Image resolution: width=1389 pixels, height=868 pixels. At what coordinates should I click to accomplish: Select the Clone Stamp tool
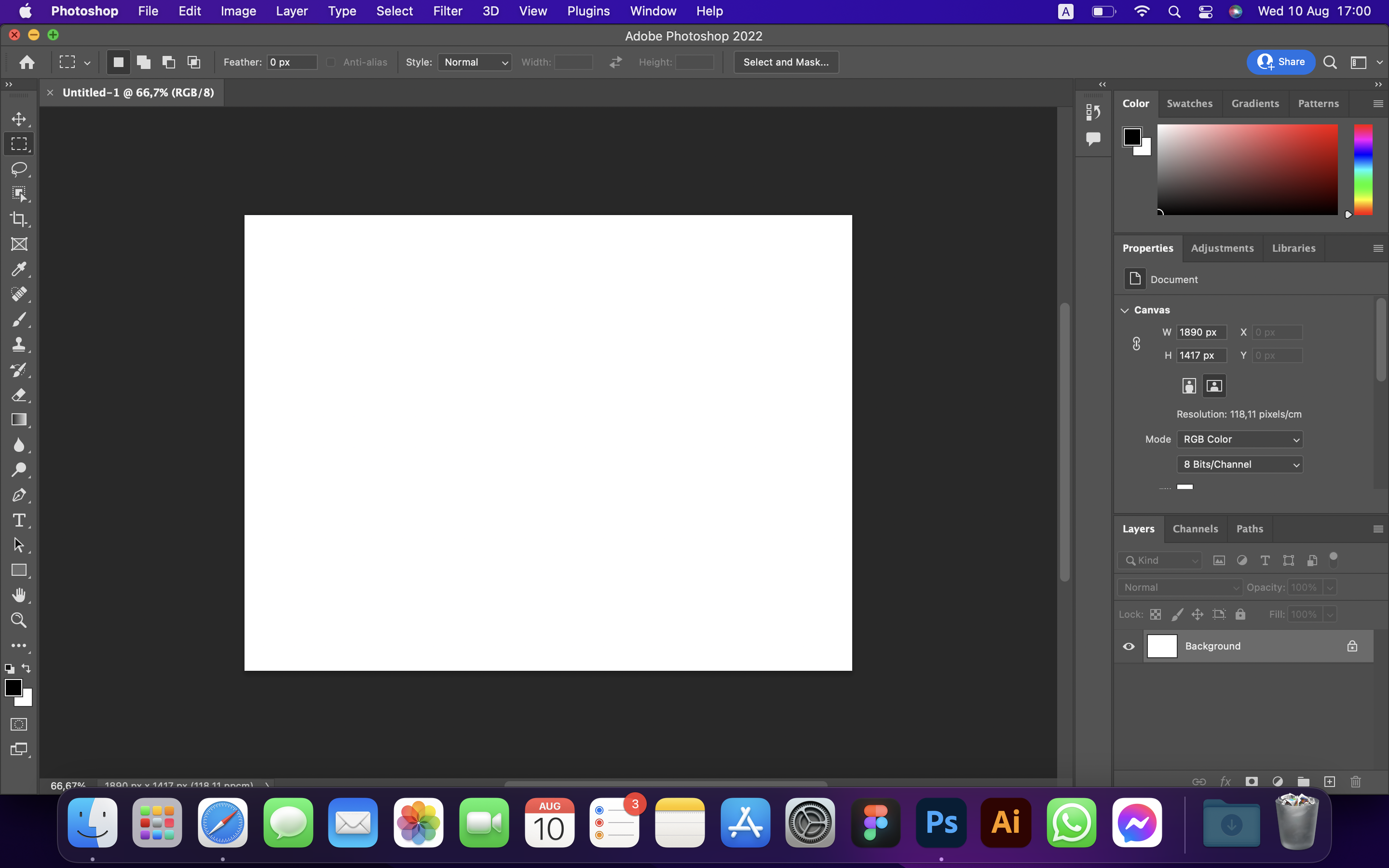(x=19, y=344)
